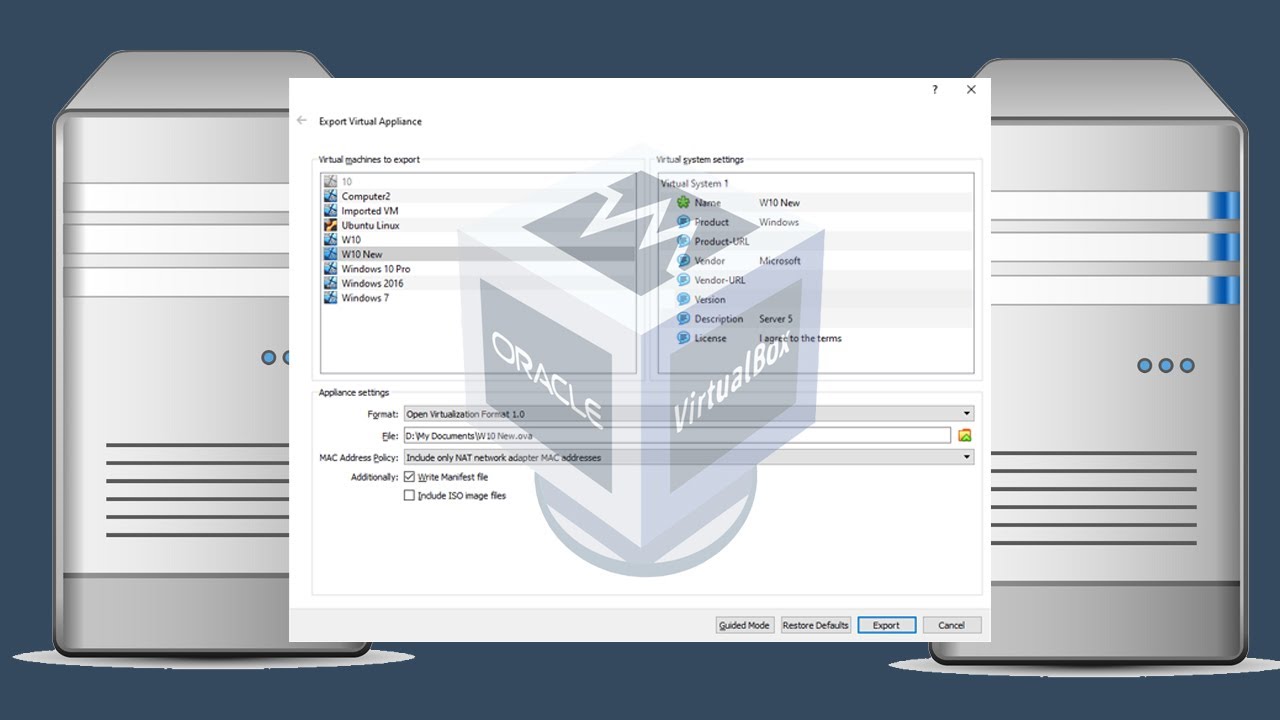
Task: Click the Windows 2016 VM icon
Action: pyautogui.click(x=331, y=283)
